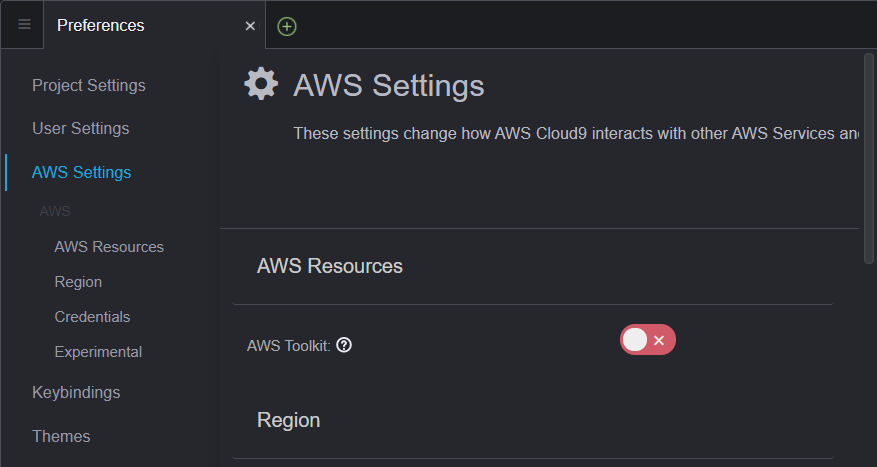Jump to Experimental subsection

coord(98,352)
